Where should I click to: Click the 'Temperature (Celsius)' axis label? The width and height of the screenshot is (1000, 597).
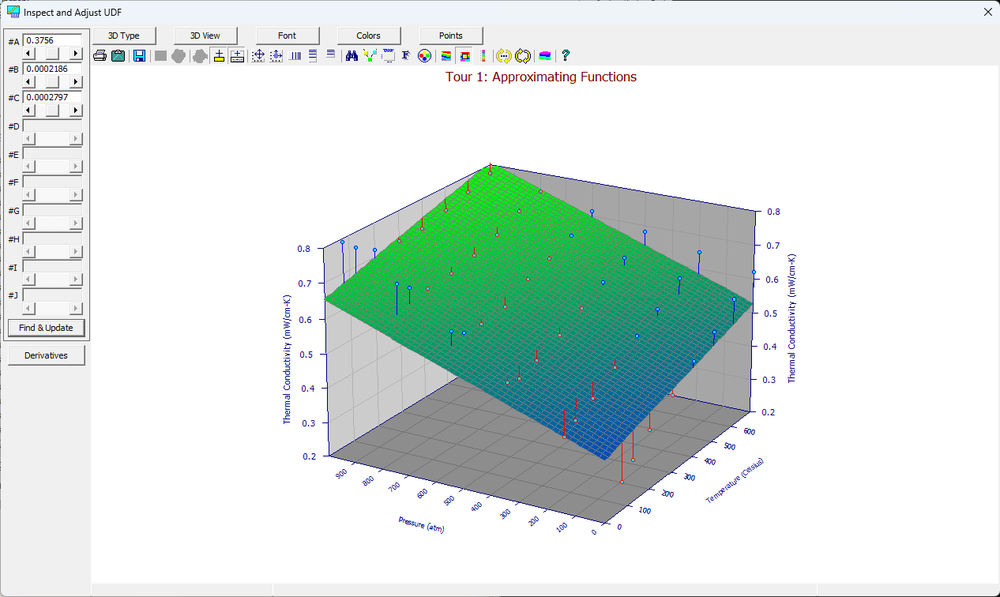click(734, 480)
